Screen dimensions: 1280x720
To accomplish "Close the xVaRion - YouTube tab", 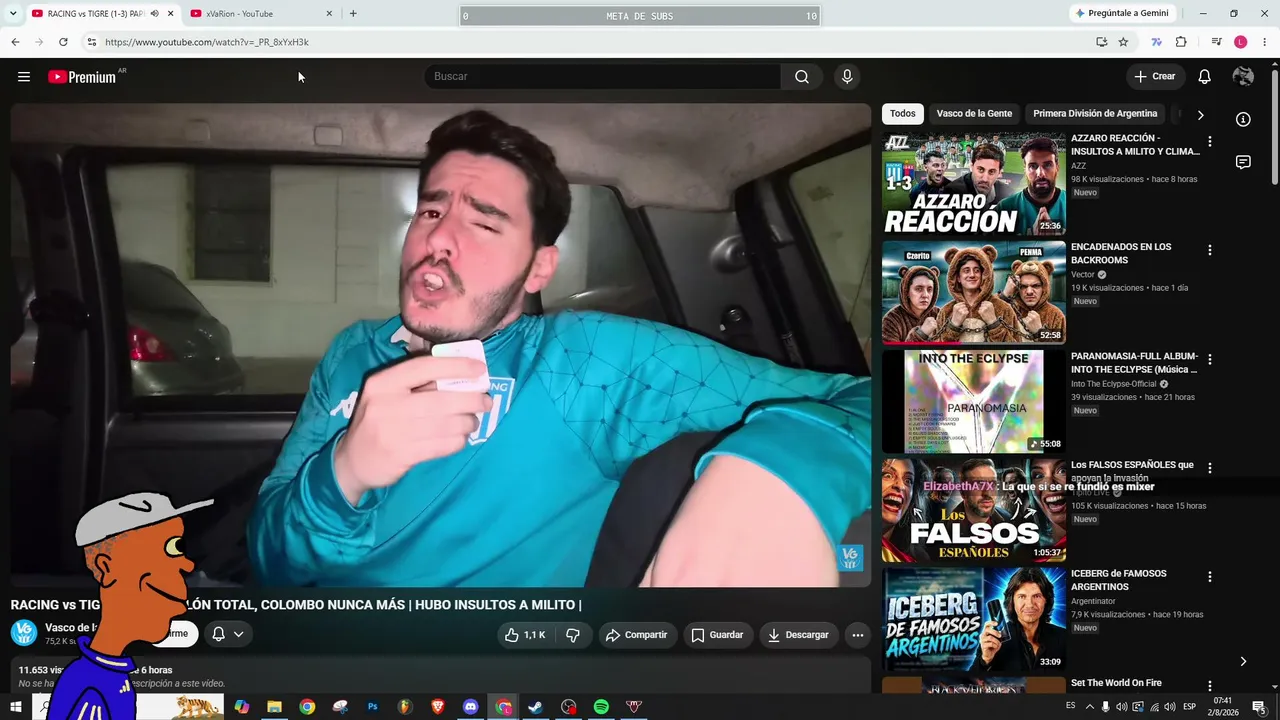I will click(329, 14).
